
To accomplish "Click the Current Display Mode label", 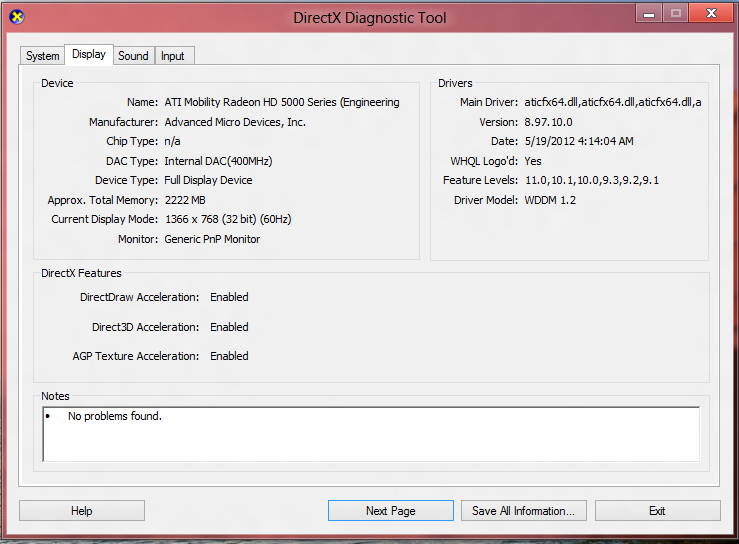I will (x=105, y=219).
